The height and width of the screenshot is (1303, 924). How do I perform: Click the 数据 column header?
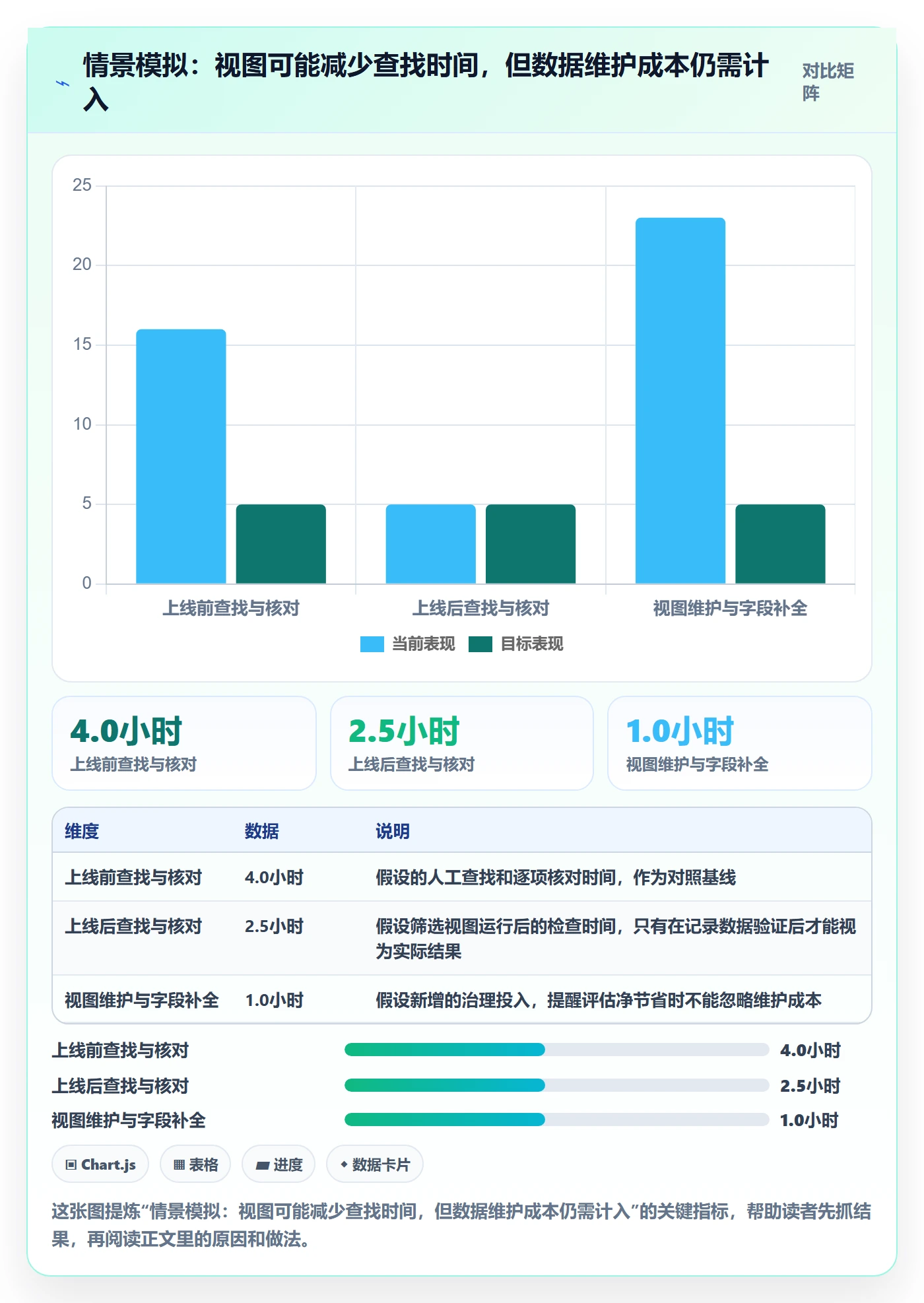[x=262, y=831]
